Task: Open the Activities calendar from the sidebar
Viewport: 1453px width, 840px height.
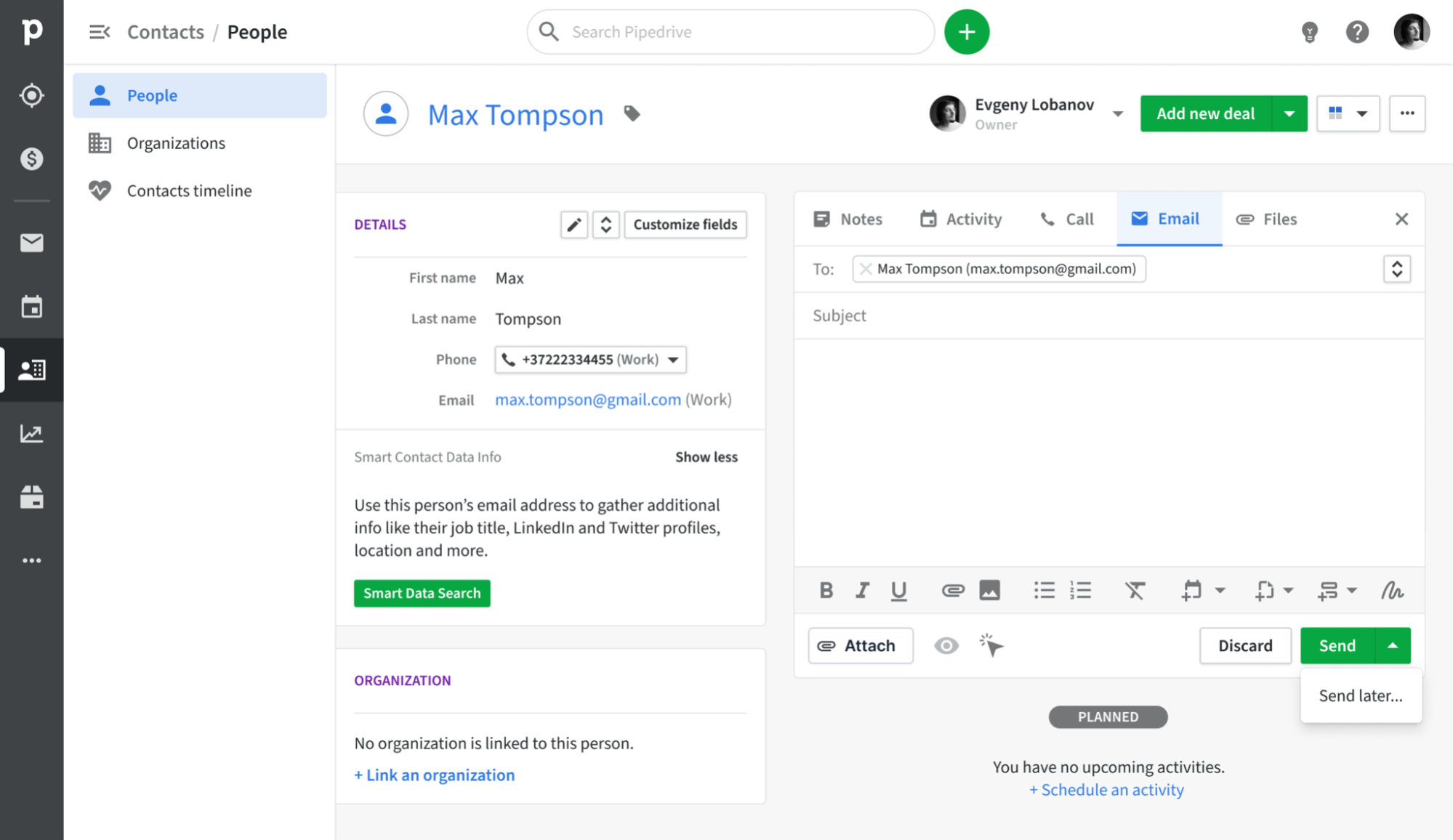Action: pos(31,307)
